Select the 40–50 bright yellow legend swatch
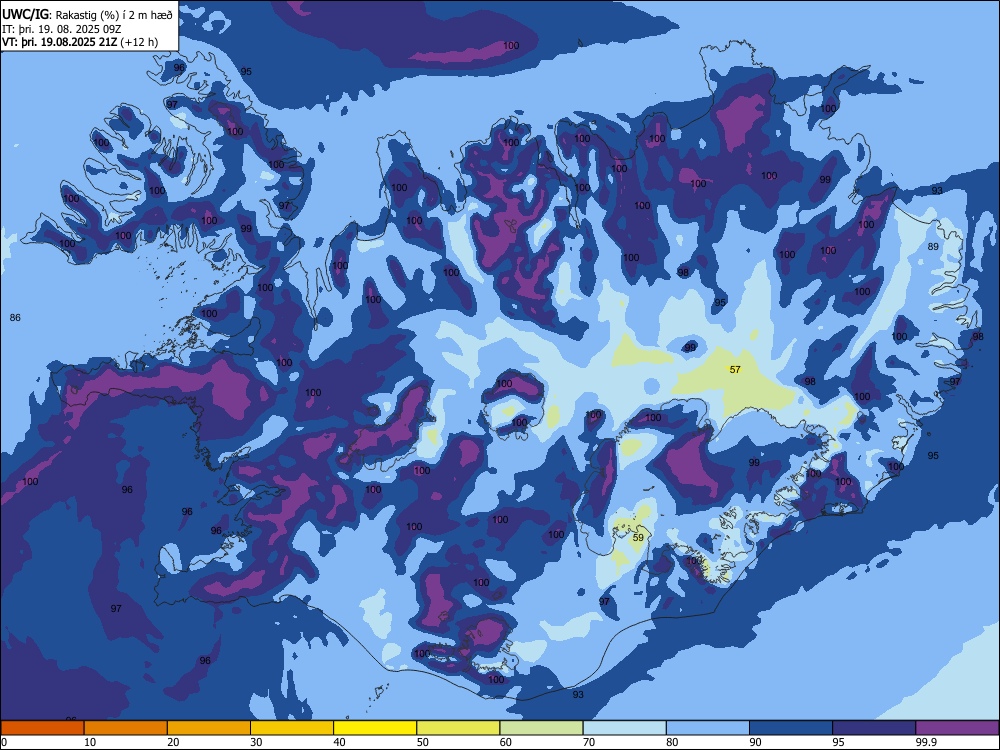 (x=375, y=728)
